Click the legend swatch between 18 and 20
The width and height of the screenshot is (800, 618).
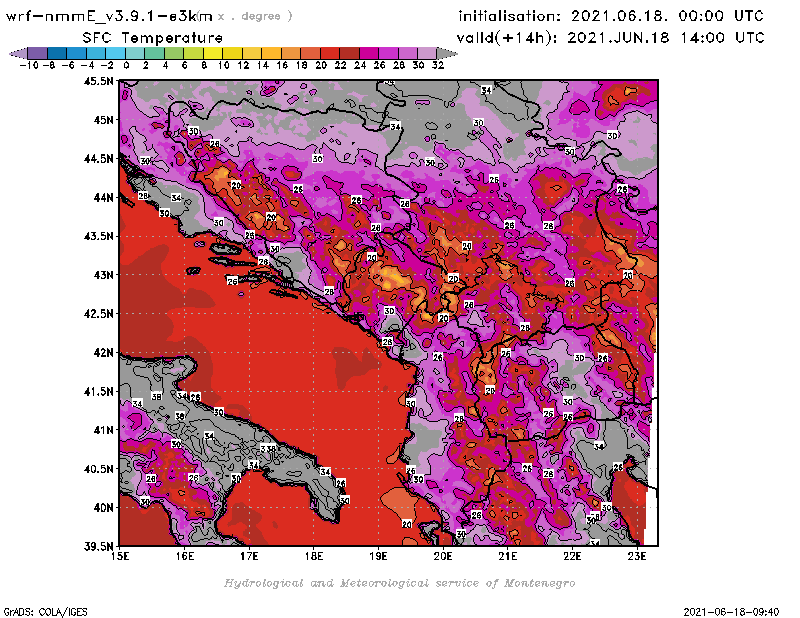click(310, 53)
